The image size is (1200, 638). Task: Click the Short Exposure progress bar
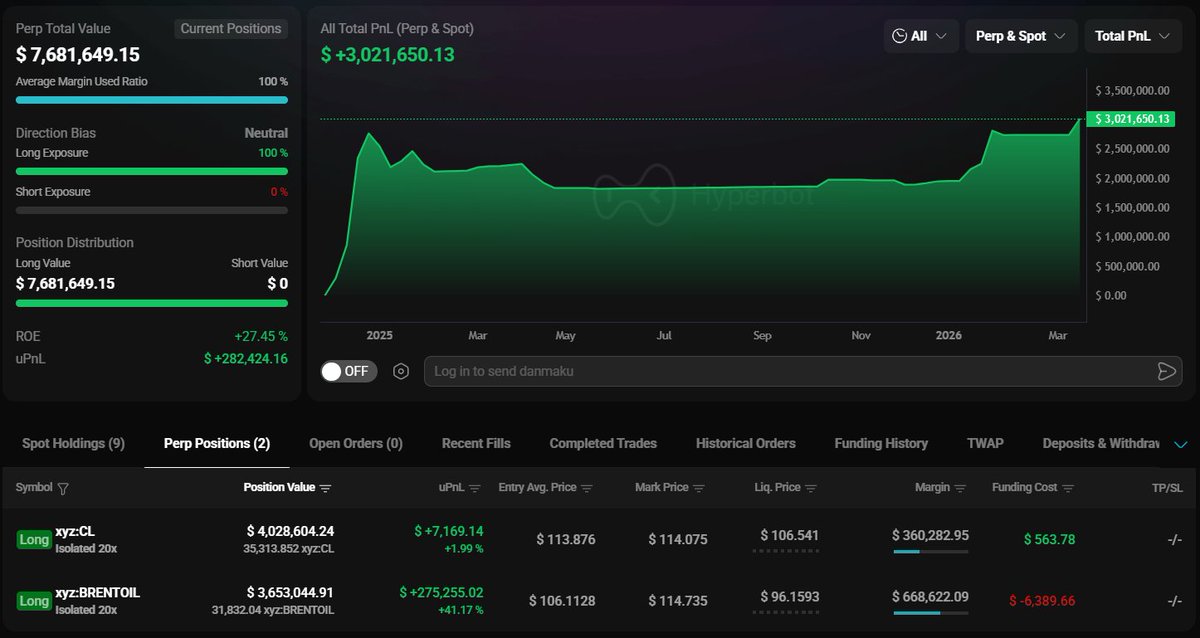tap(152, 210)
